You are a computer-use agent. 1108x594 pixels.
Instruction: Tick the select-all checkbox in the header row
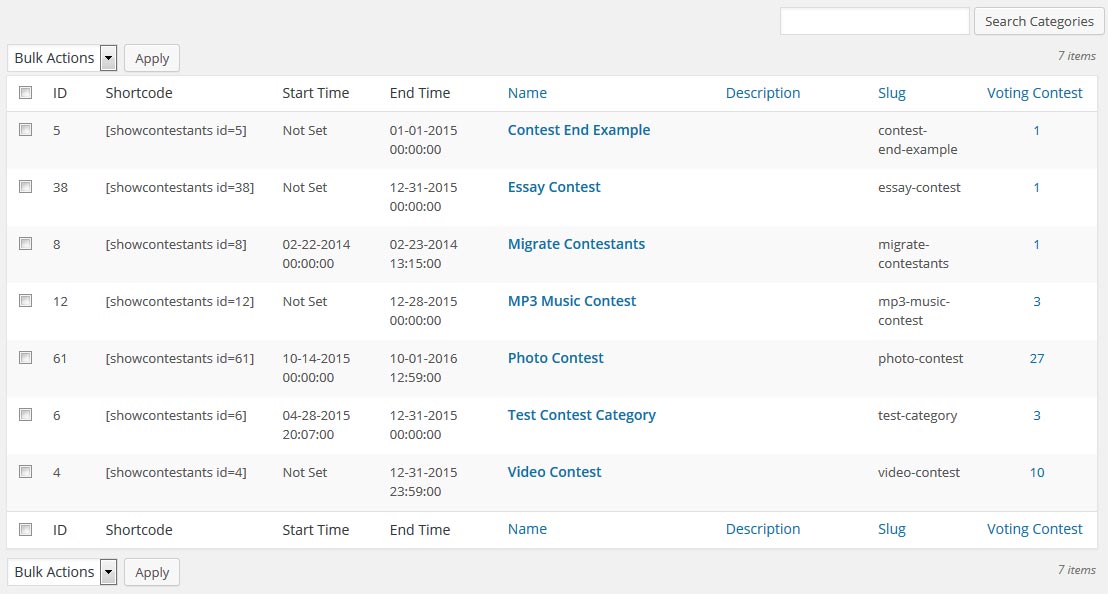click(25, 93)
